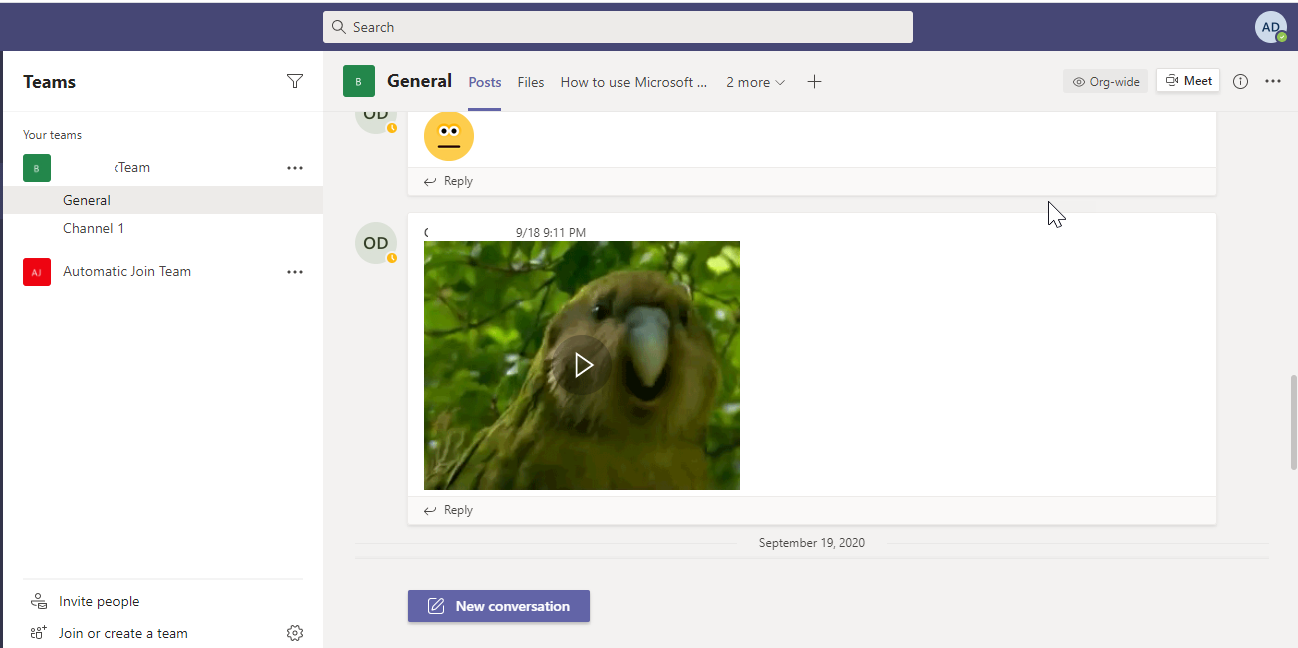Click the Join or create a team icon

[x=39, y=633]
